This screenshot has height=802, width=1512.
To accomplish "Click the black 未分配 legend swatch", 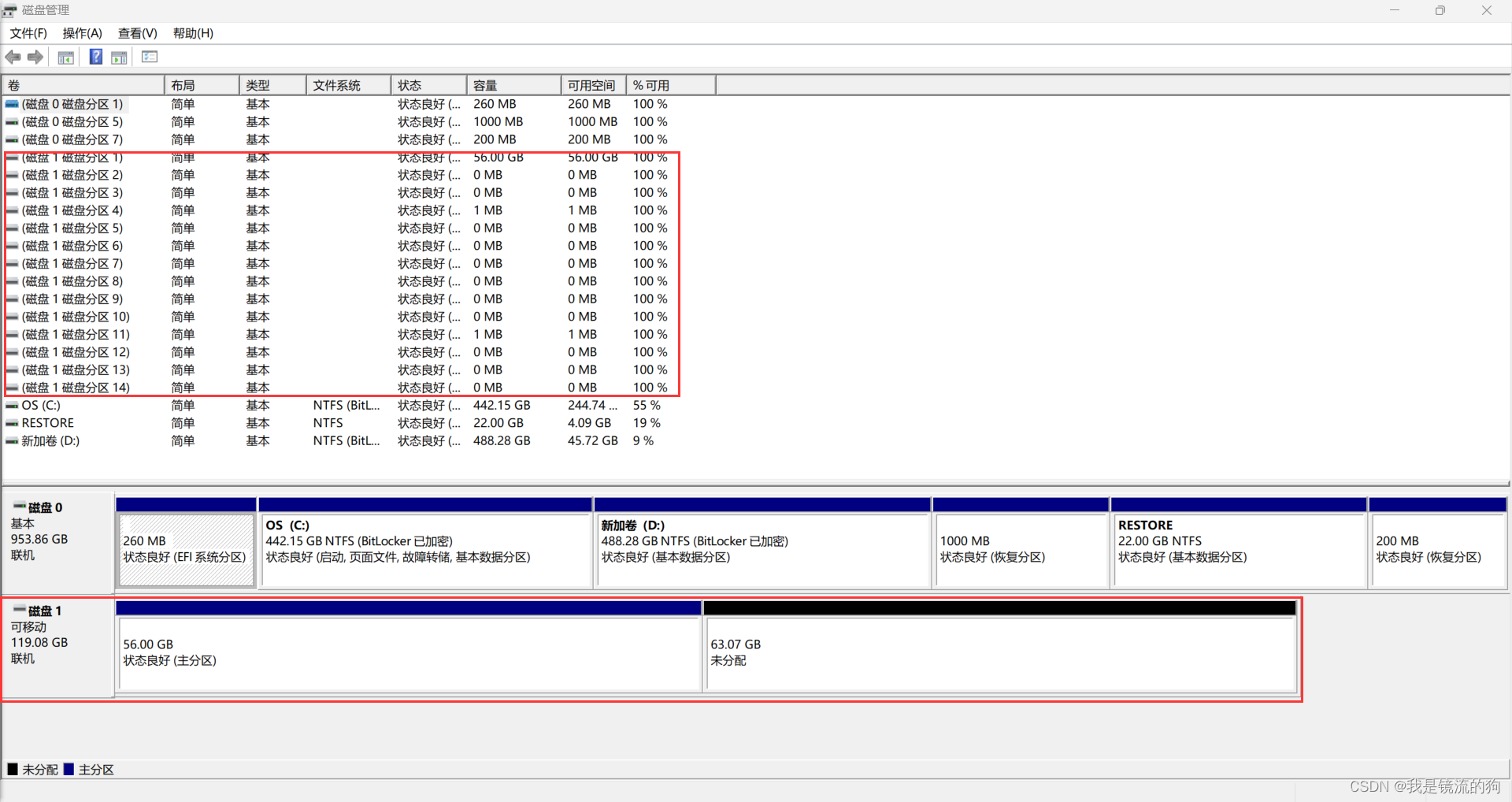I will pos(13,769).
